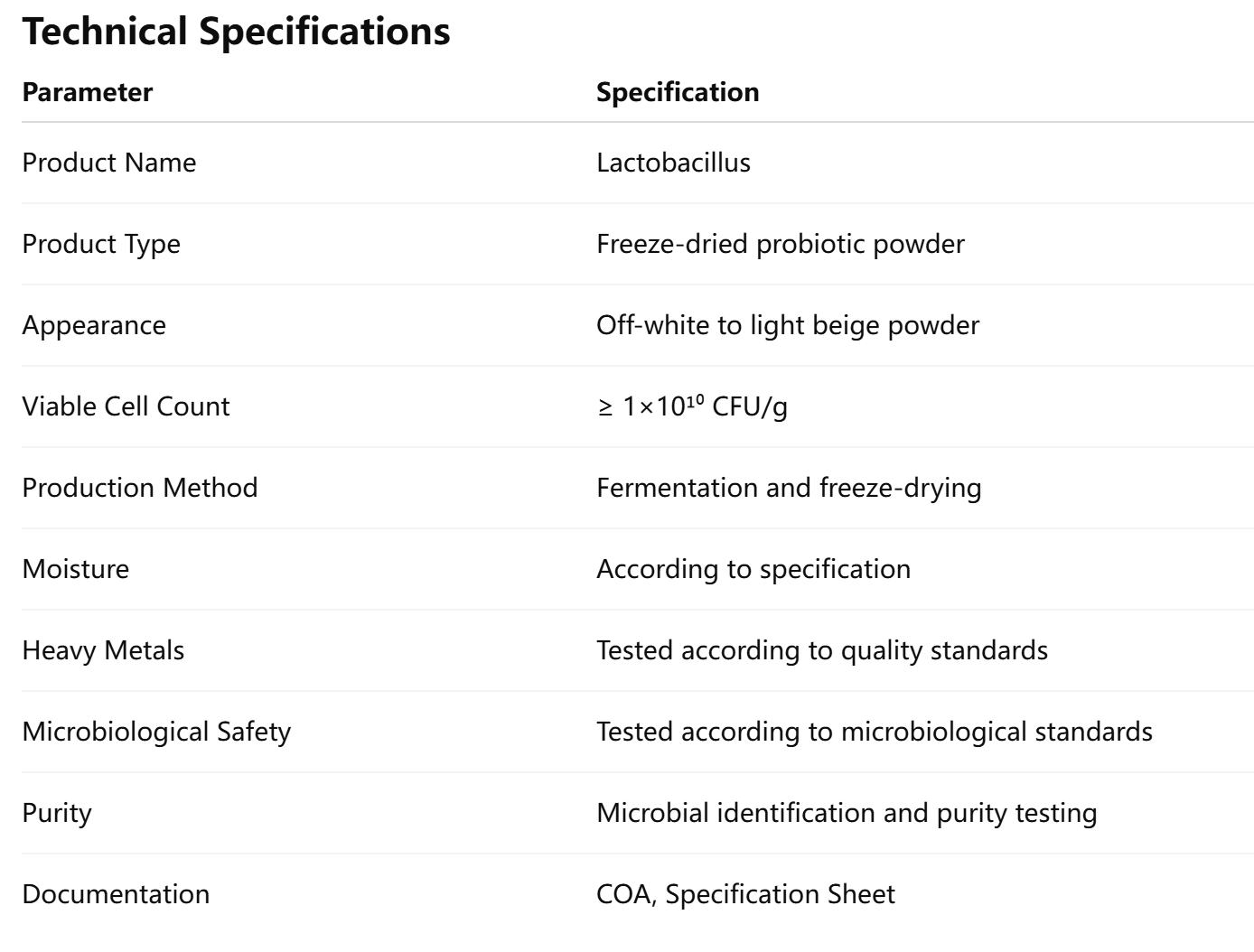Click Tested according to microbiological standards
1254x952 pixels.
point(874,732)
